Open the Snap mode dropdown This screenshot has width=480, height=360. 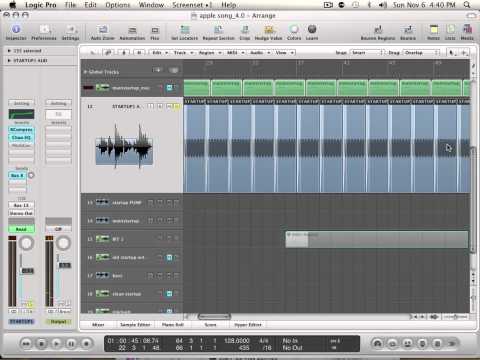[x=366, y=53]
